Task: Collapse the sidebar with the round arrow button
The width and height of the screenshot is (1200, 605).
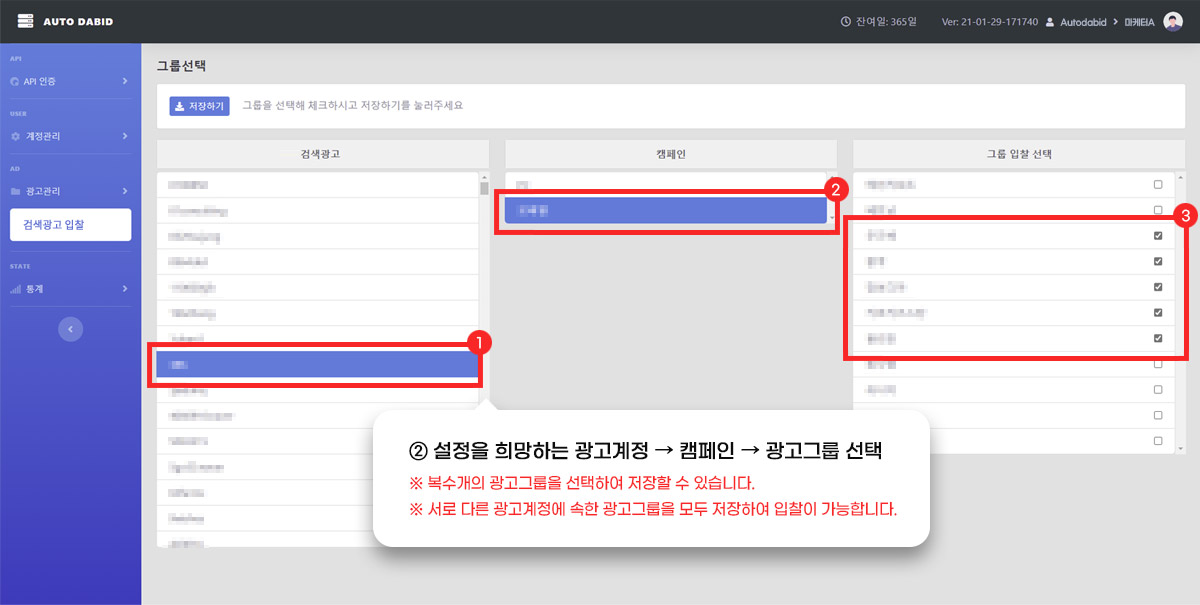Action: (70, 329)
